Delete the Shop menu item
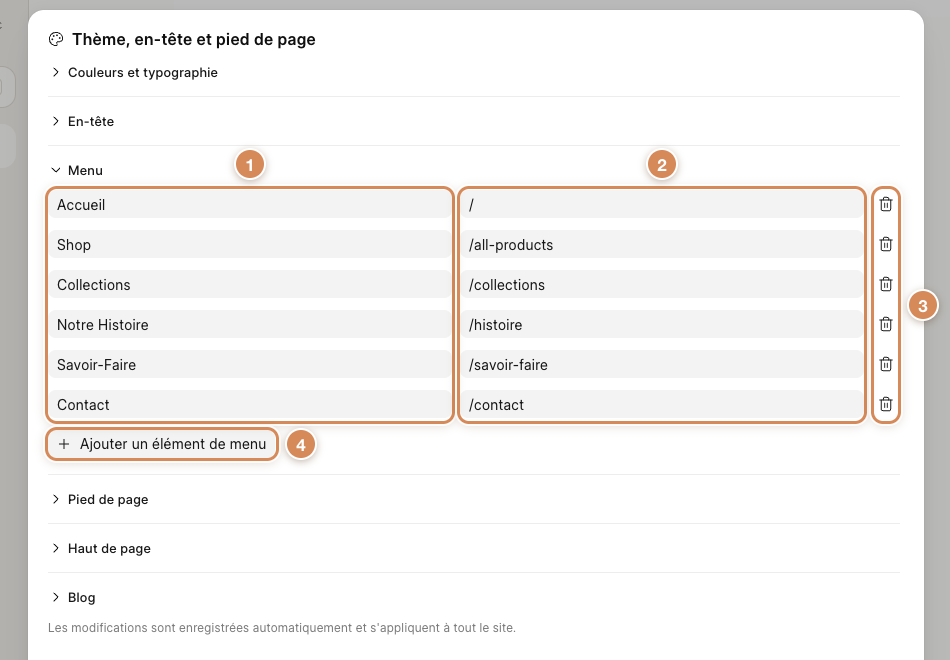The width and height of the screenshot is (950, 660). pyautogui.click(x=886, y=244)
